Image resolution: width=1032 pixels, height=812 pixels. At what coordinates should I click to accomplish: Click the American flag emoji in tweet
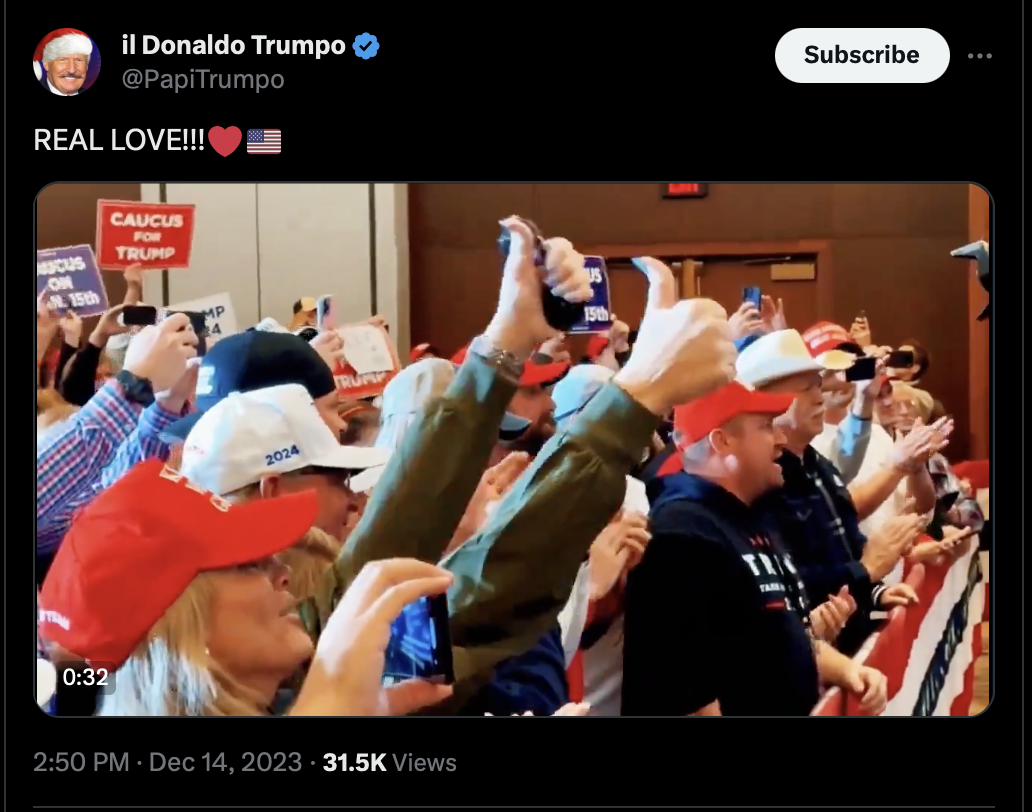pyautogui.click(x=264, y=141)
